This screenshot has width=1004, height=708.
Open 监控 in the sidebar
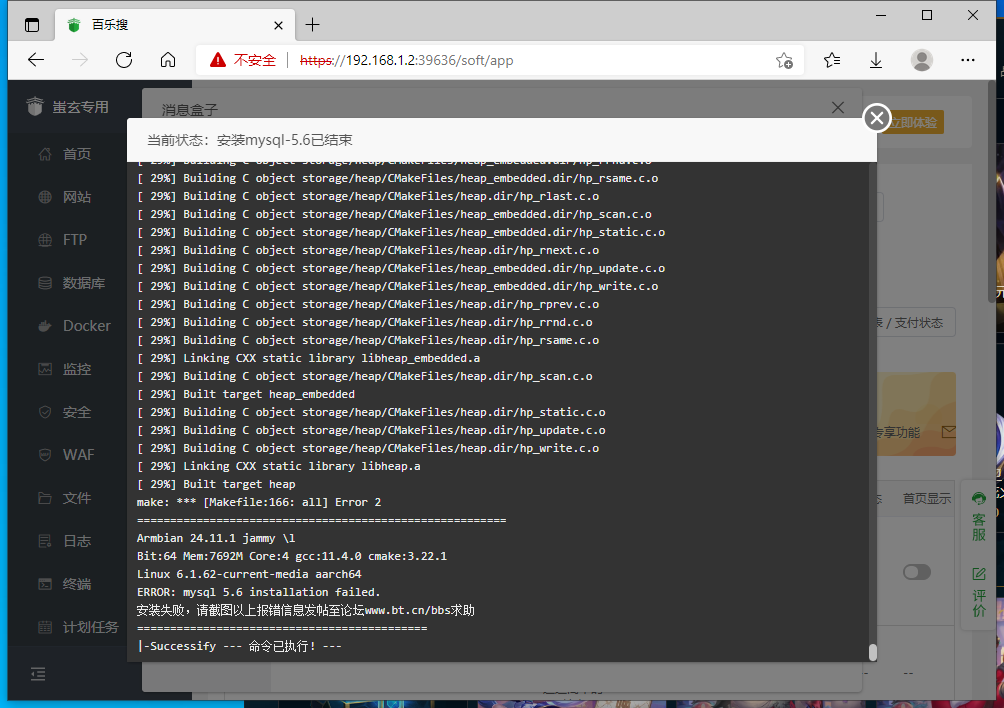pyautogui.click(x=77, y=369)
